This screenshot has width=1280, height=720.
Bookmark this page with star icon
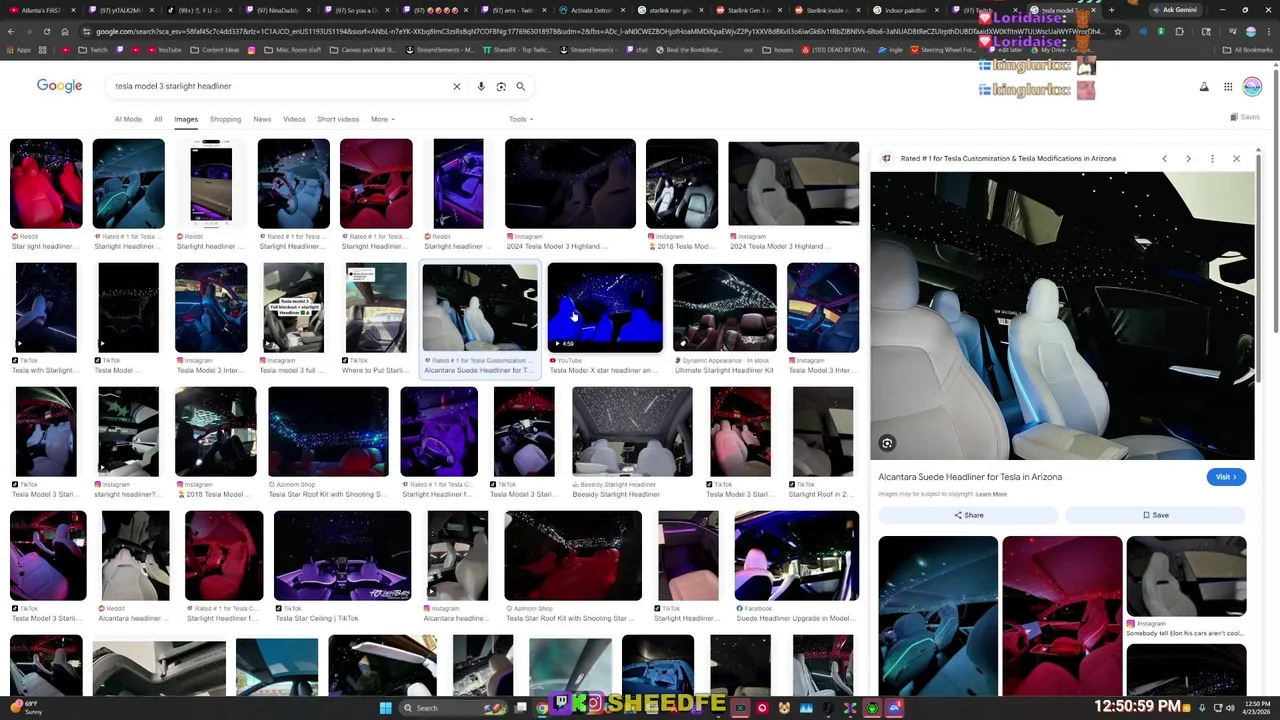pyautogui.click(x=1118, y=31)
